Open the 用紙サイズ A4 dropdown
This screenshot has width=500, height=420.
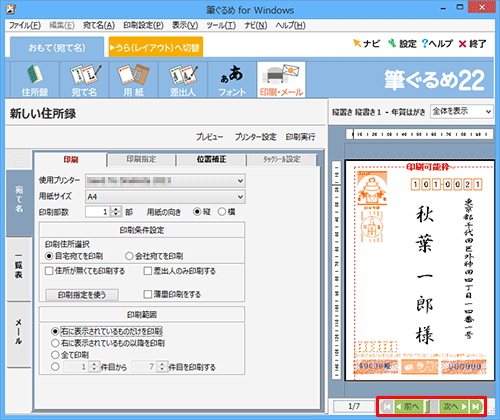click(x=165, y=197)
